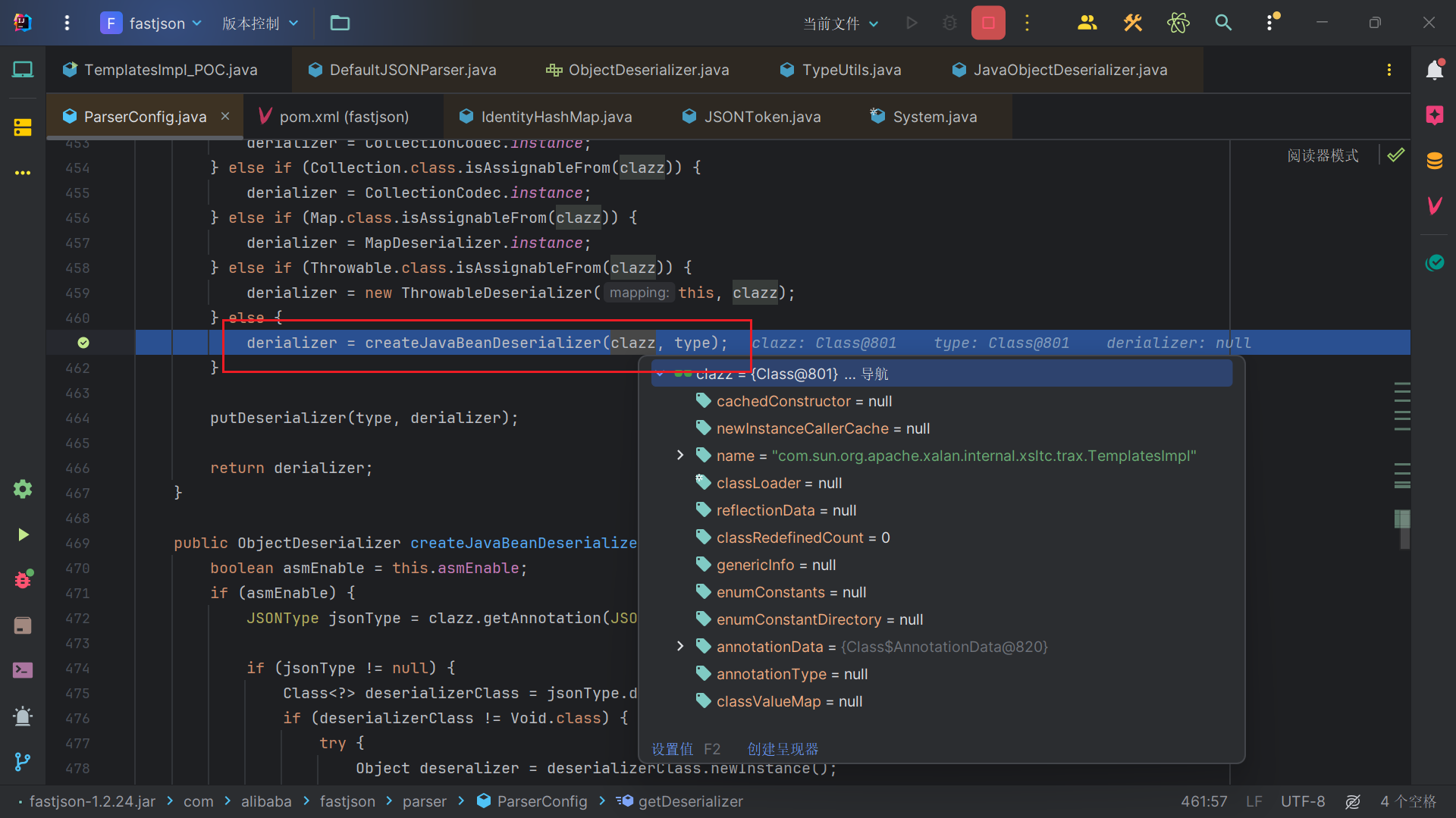
Task: Click the Debug bug icon in toolbar
Action: pyautogui.click(x=949, y=23)
